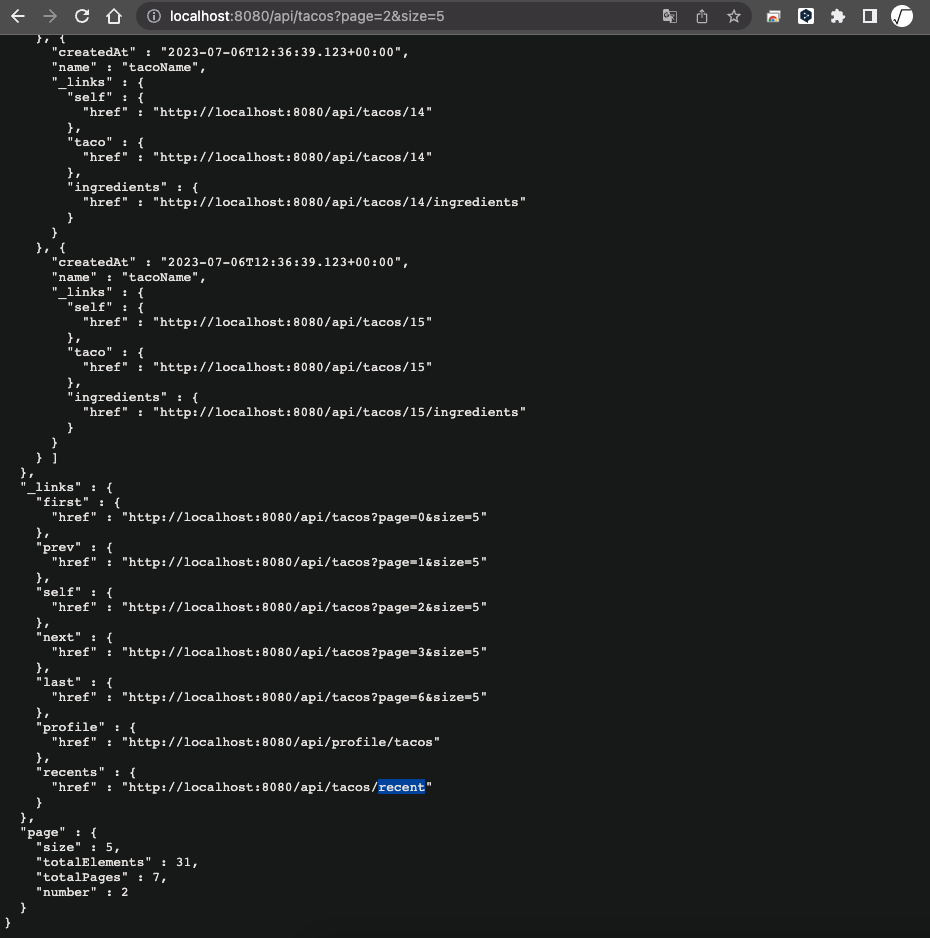Click the first page href page=0&size=5

(x=304, y=517)
